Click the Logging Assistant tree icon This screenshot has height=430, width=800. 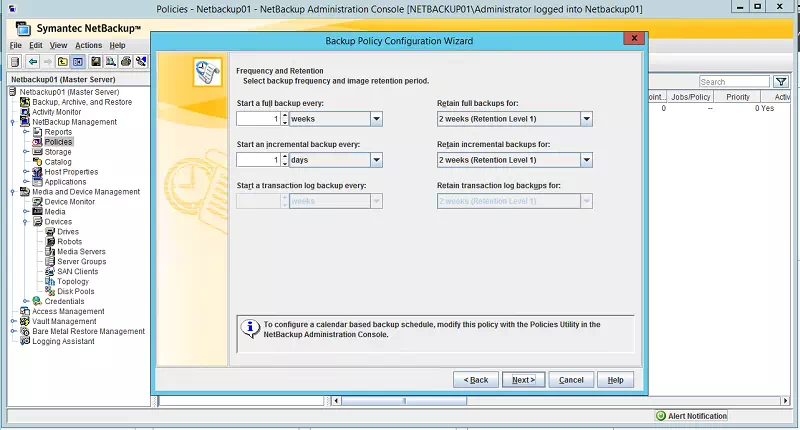click(24, 341)
